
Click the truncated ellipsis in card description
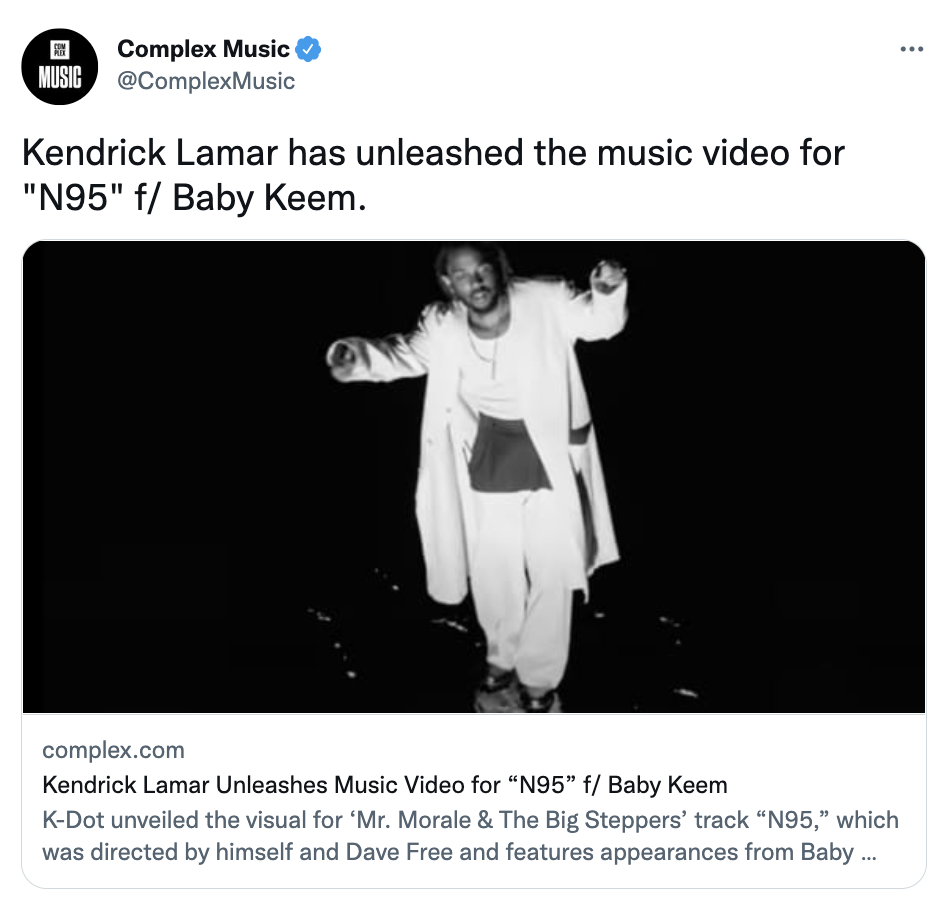coord(868,853)
